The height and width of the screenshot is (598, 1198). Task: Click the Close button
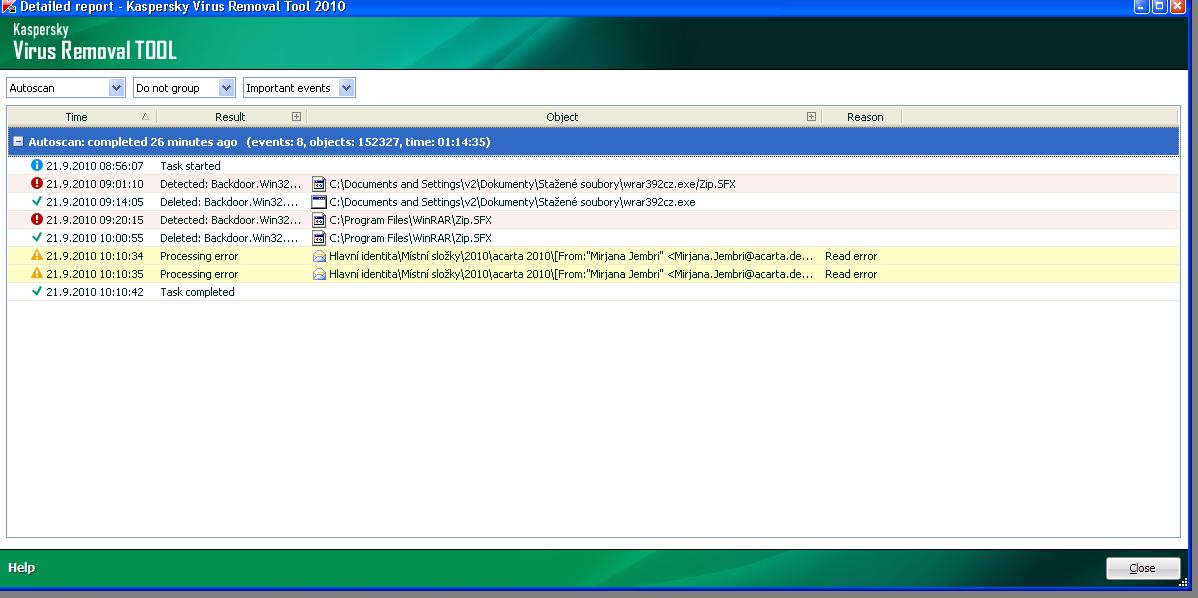click(1143, 568)
